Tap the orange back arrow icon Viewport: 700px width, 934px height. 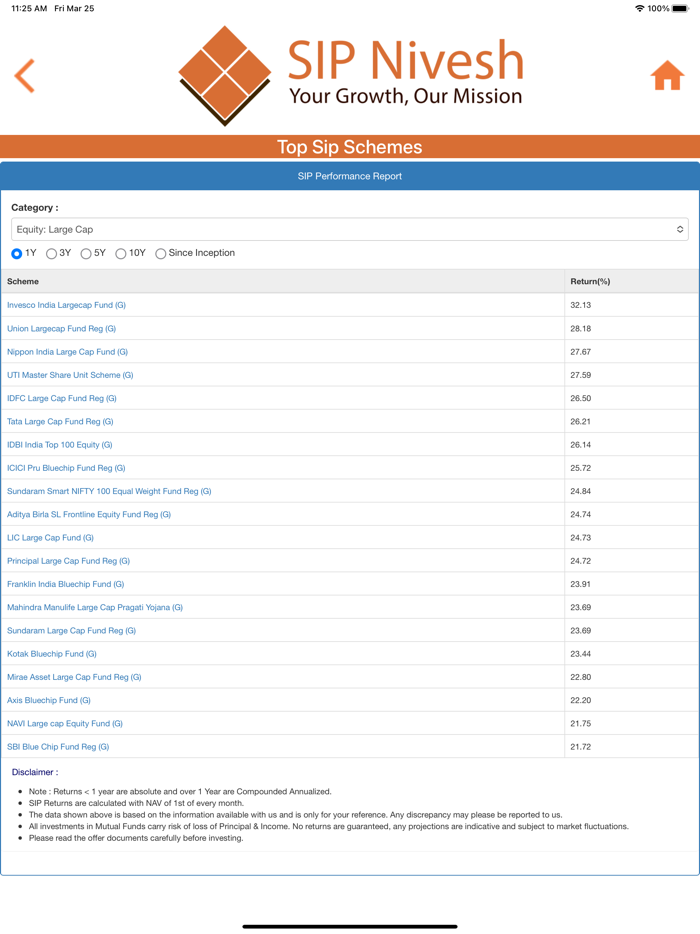[24, 76]
